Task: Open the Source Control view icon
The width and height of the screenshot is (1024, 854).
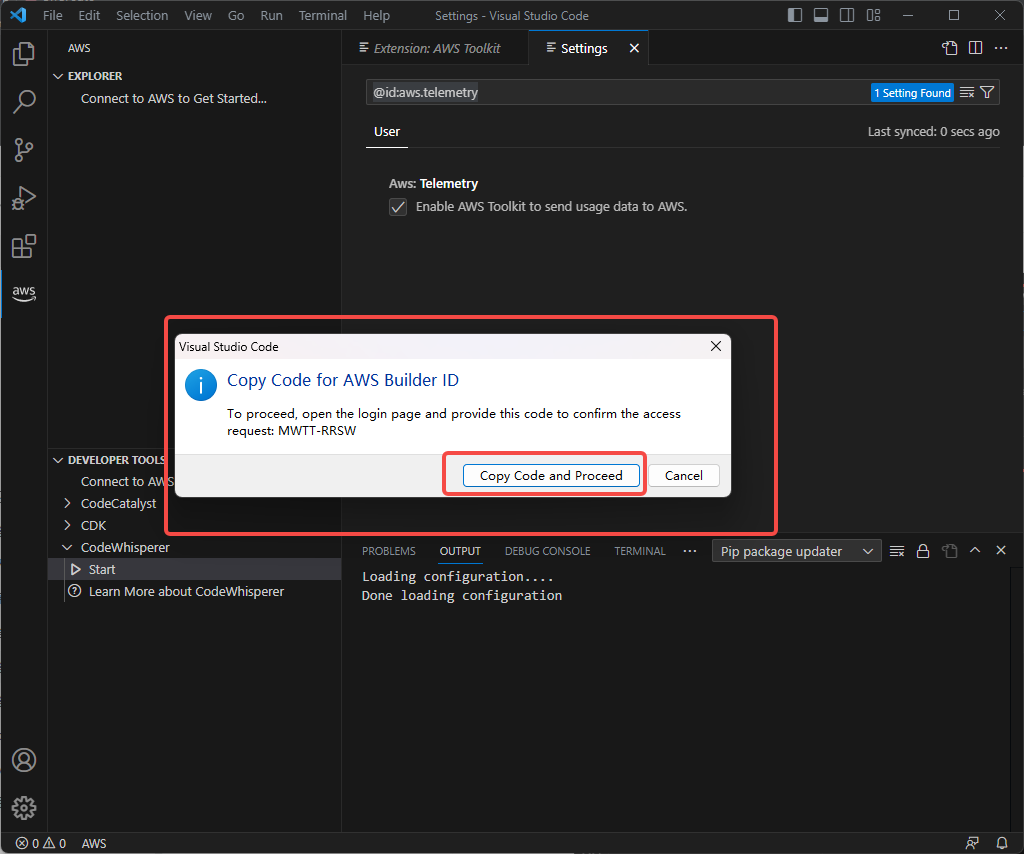Action: (24, 150)
